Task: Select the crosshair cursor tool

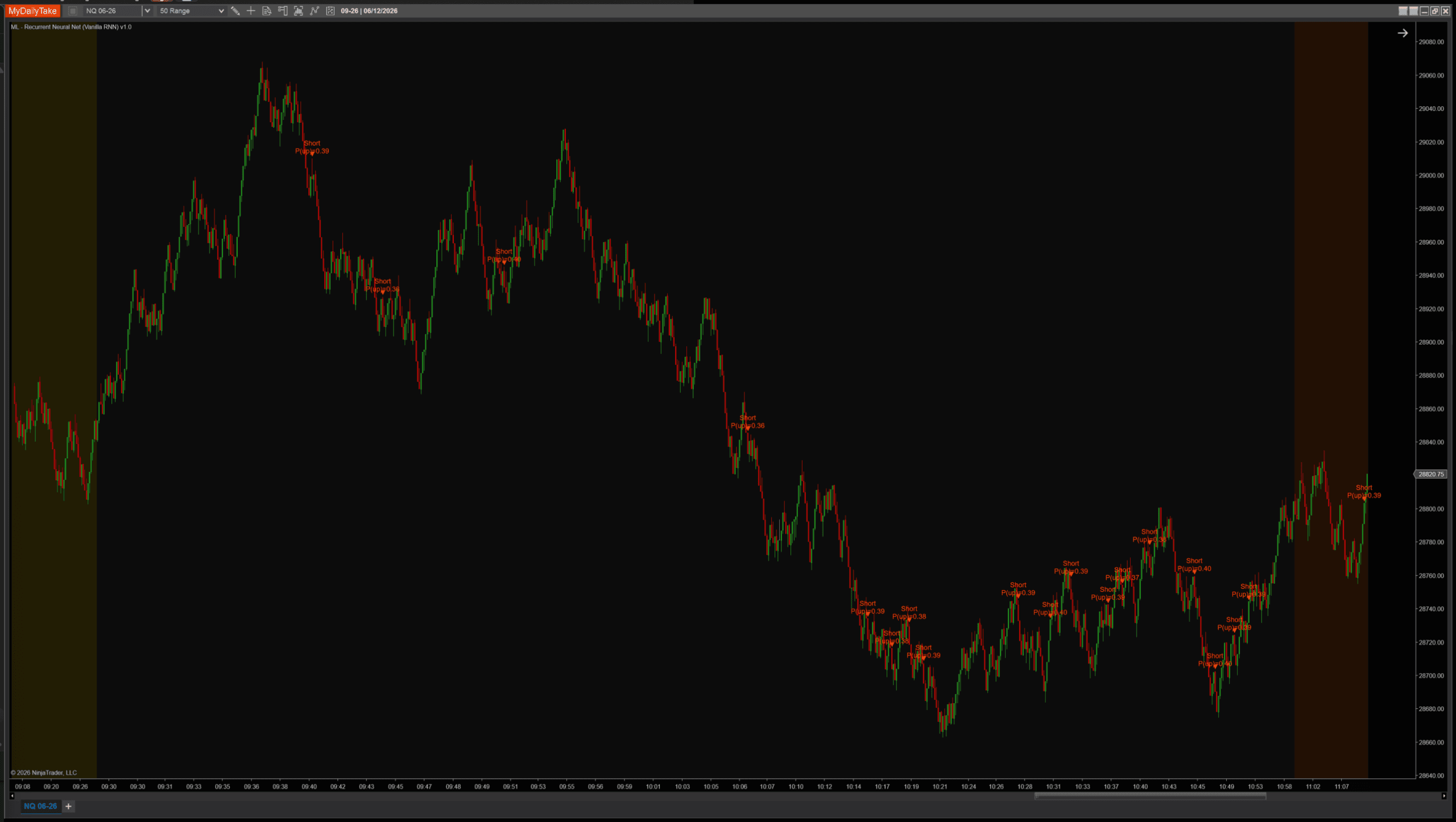Action: [251, 11]
